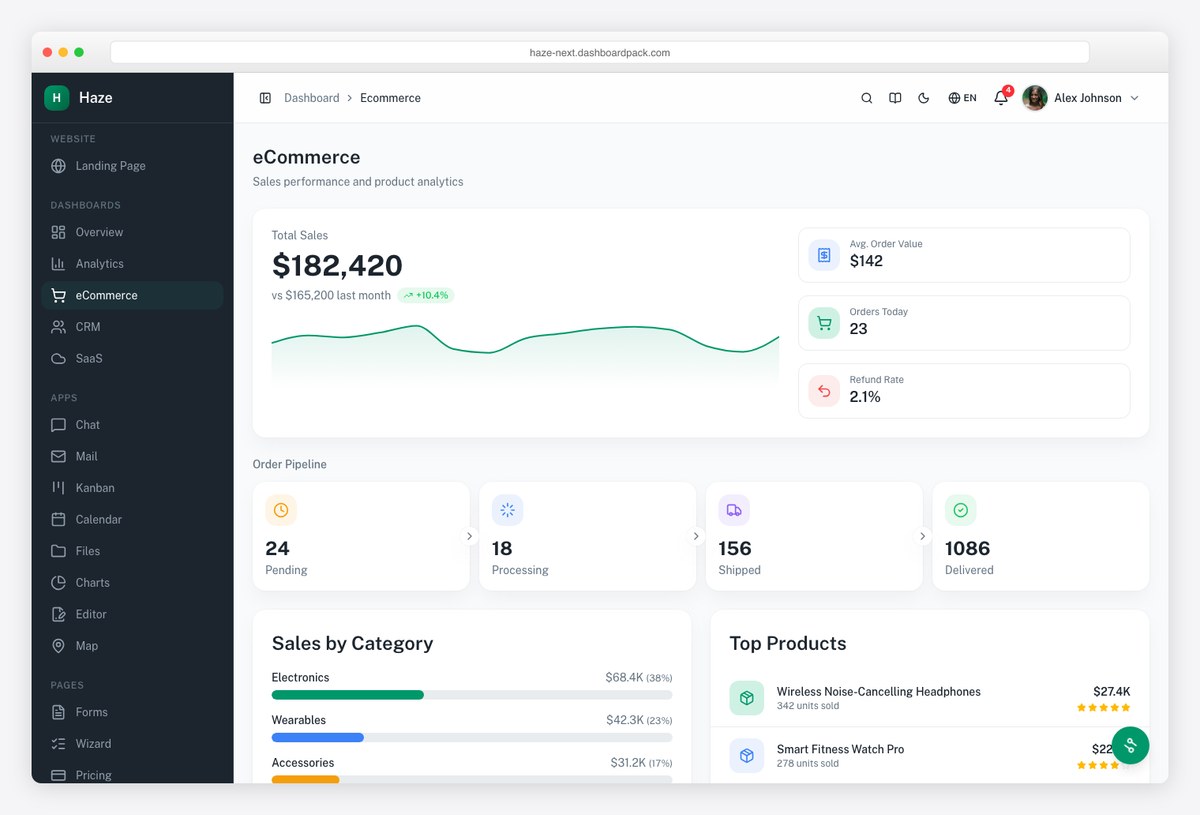Click the Total Sales line chart
This screenshot has height=815, width=1200.
coord(525,352)
